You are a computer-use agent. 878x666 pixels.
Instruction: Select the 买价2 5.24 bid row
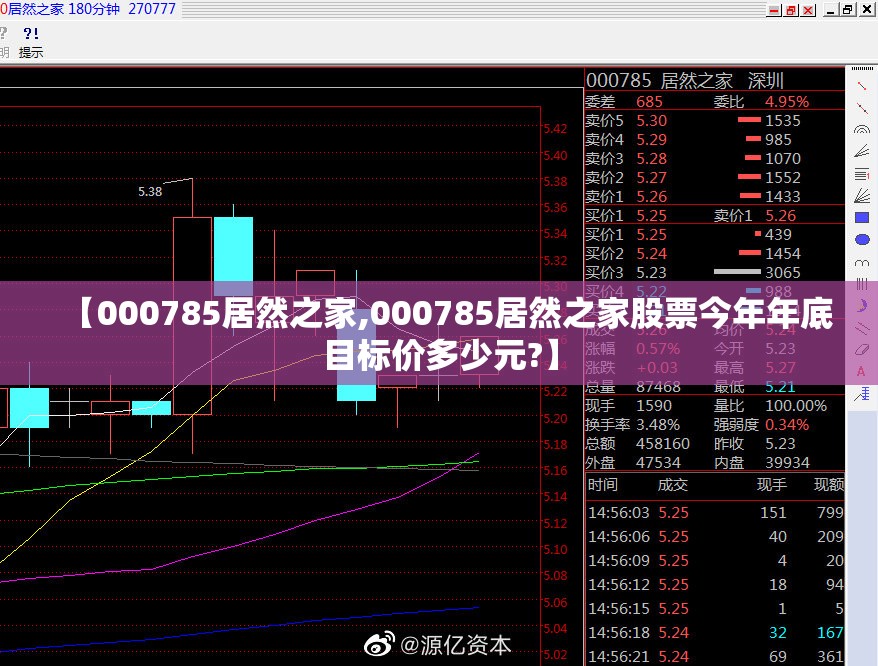coord(714,254)
